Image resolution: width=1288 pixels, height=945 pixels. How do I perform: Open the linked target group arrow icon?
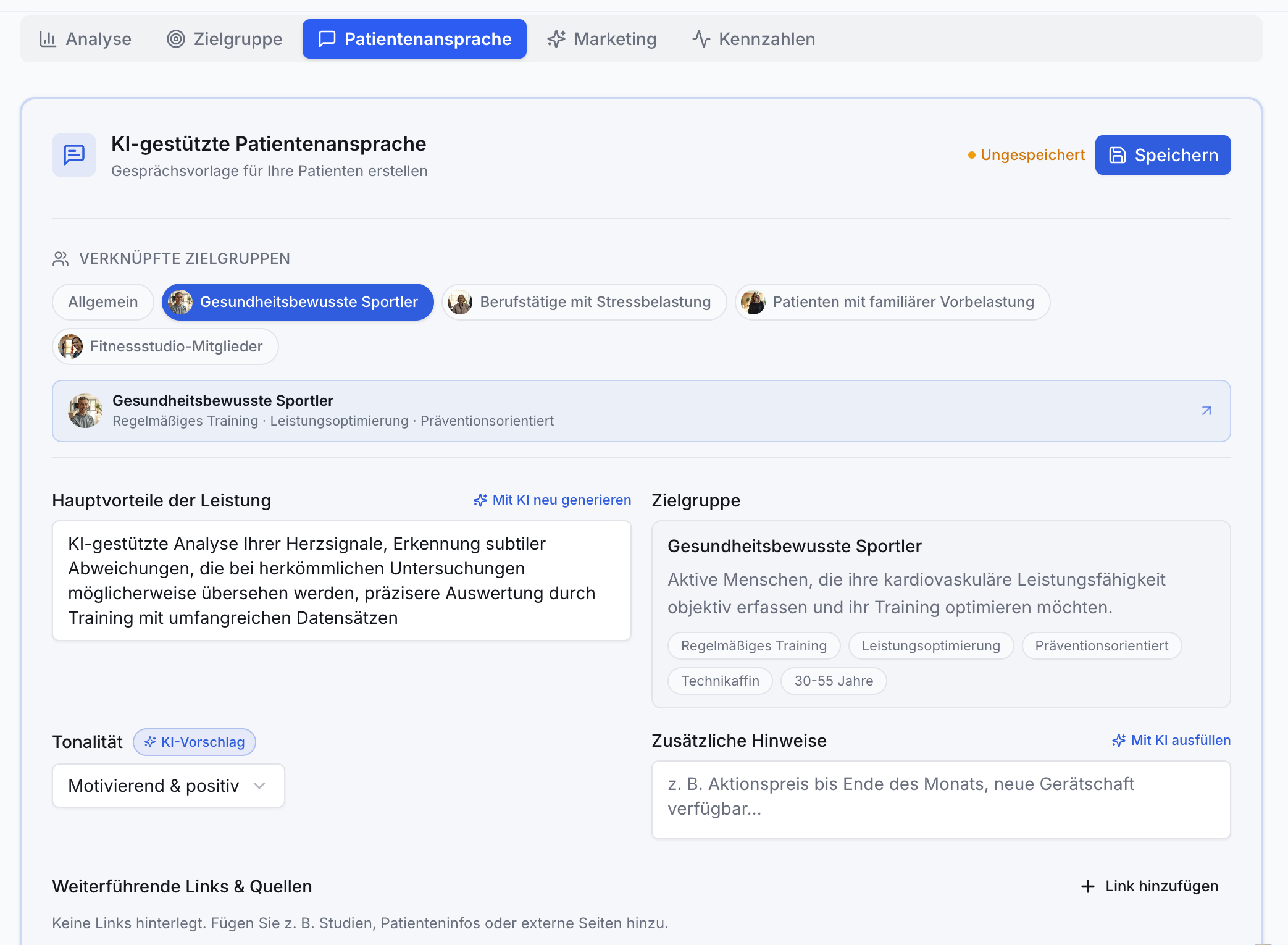pos(1206,411)
